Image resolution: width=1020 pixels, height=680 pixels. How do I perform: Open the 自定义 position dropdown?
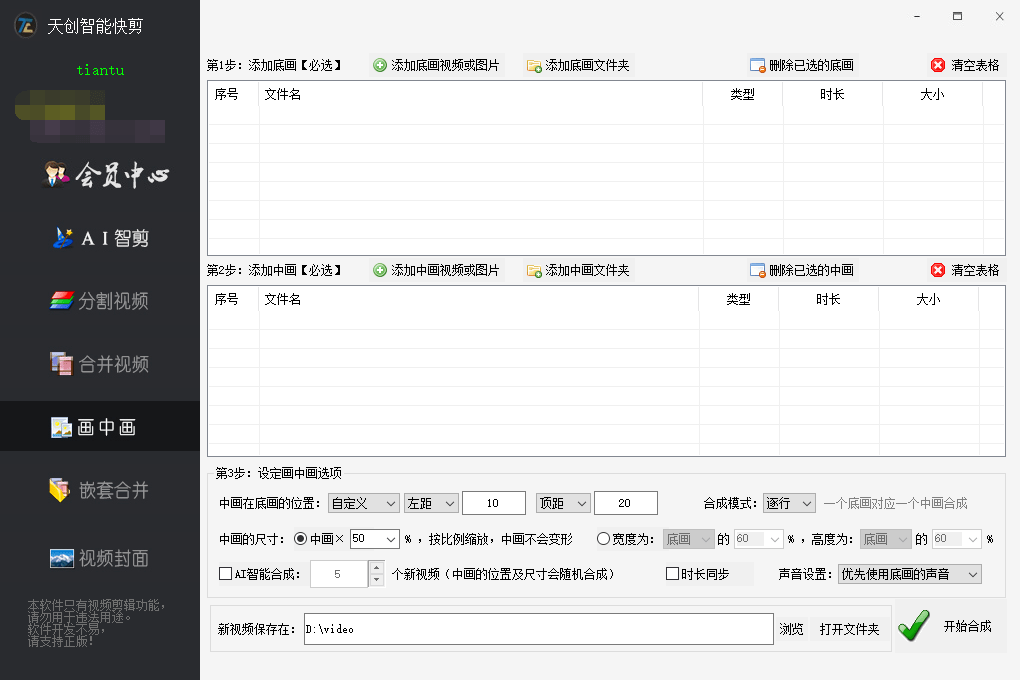[363, 502]
